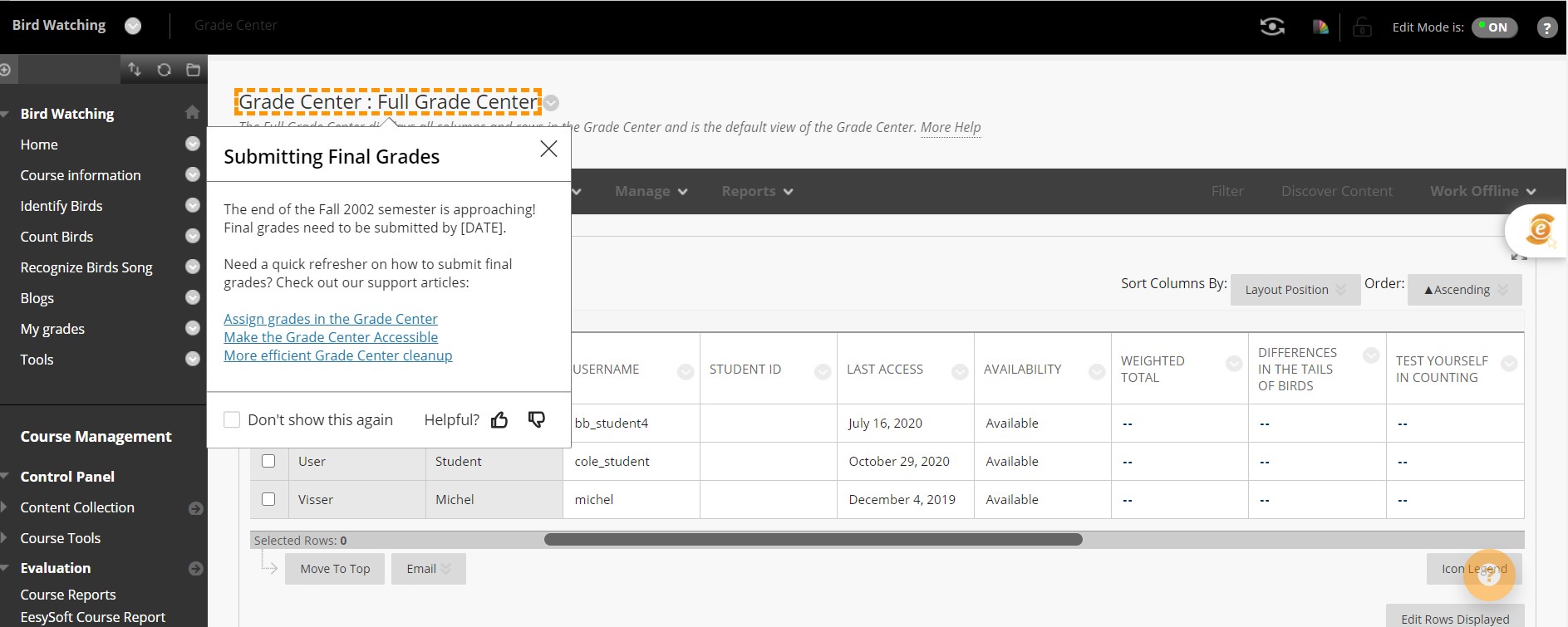
Task: Open Differences in the Tails column options
Action: click(x=1371, y=355)
